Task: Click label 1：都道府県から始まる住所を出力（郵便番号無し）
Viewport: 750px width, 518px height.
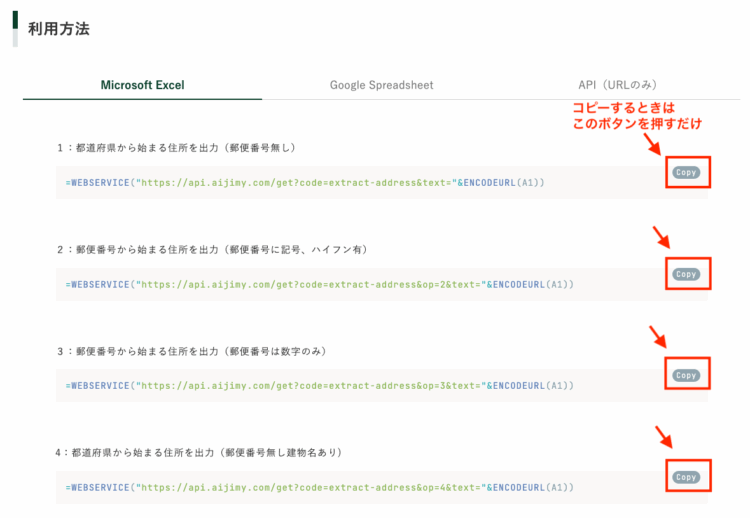Action: [x=176, y=148]
